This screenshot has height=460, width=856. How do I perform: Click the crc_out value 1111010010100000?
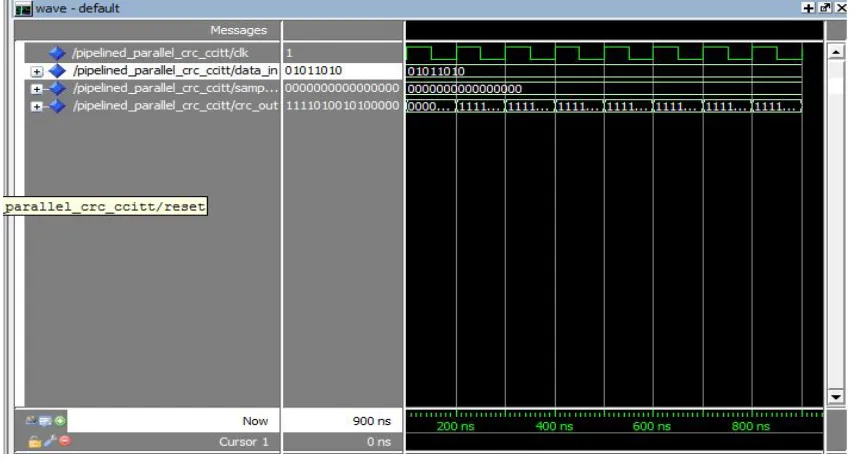342,105
